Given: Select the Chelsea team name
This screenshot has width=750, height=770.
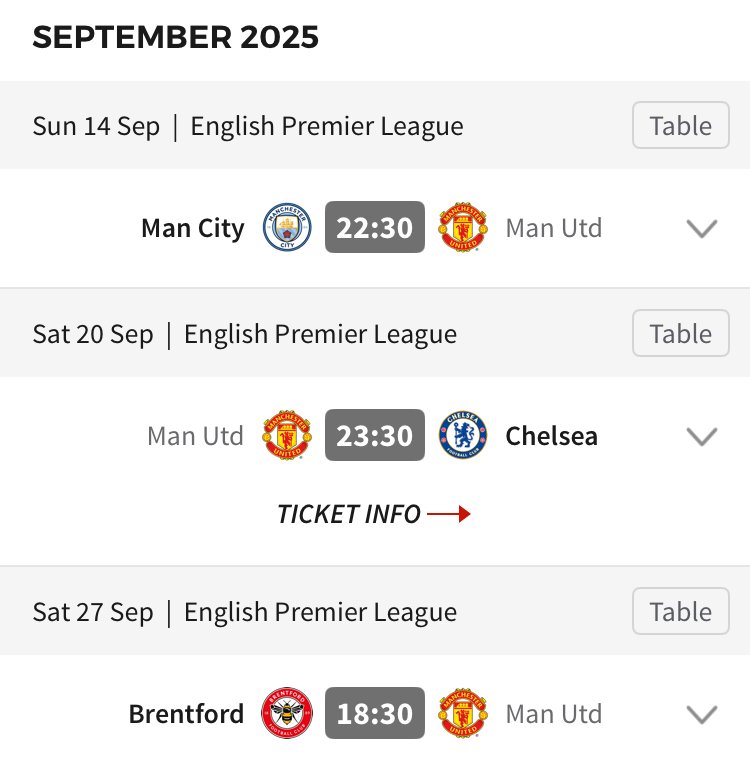Looking at the screenshot, I should point(552,436).
